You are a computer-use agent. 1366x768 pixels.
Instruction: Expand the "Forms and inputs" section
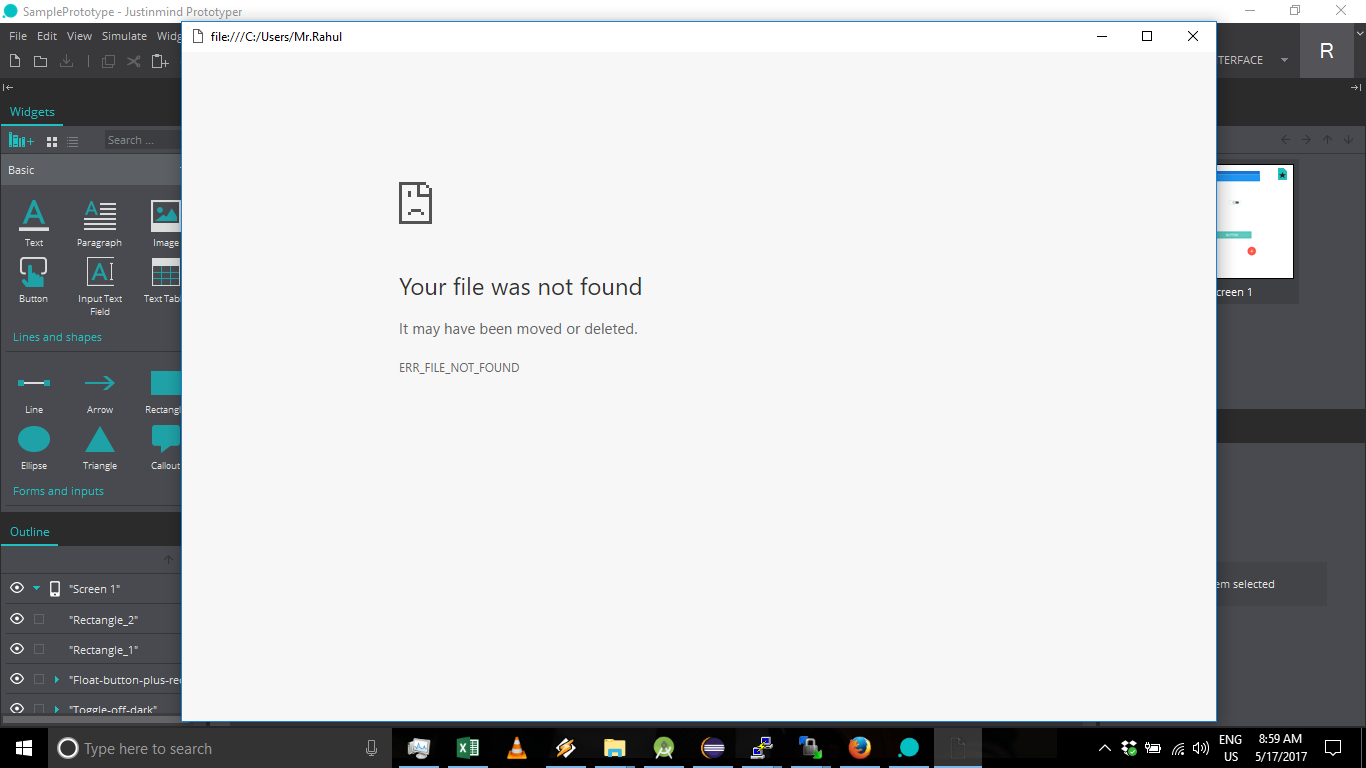click(x=58, y=491)
